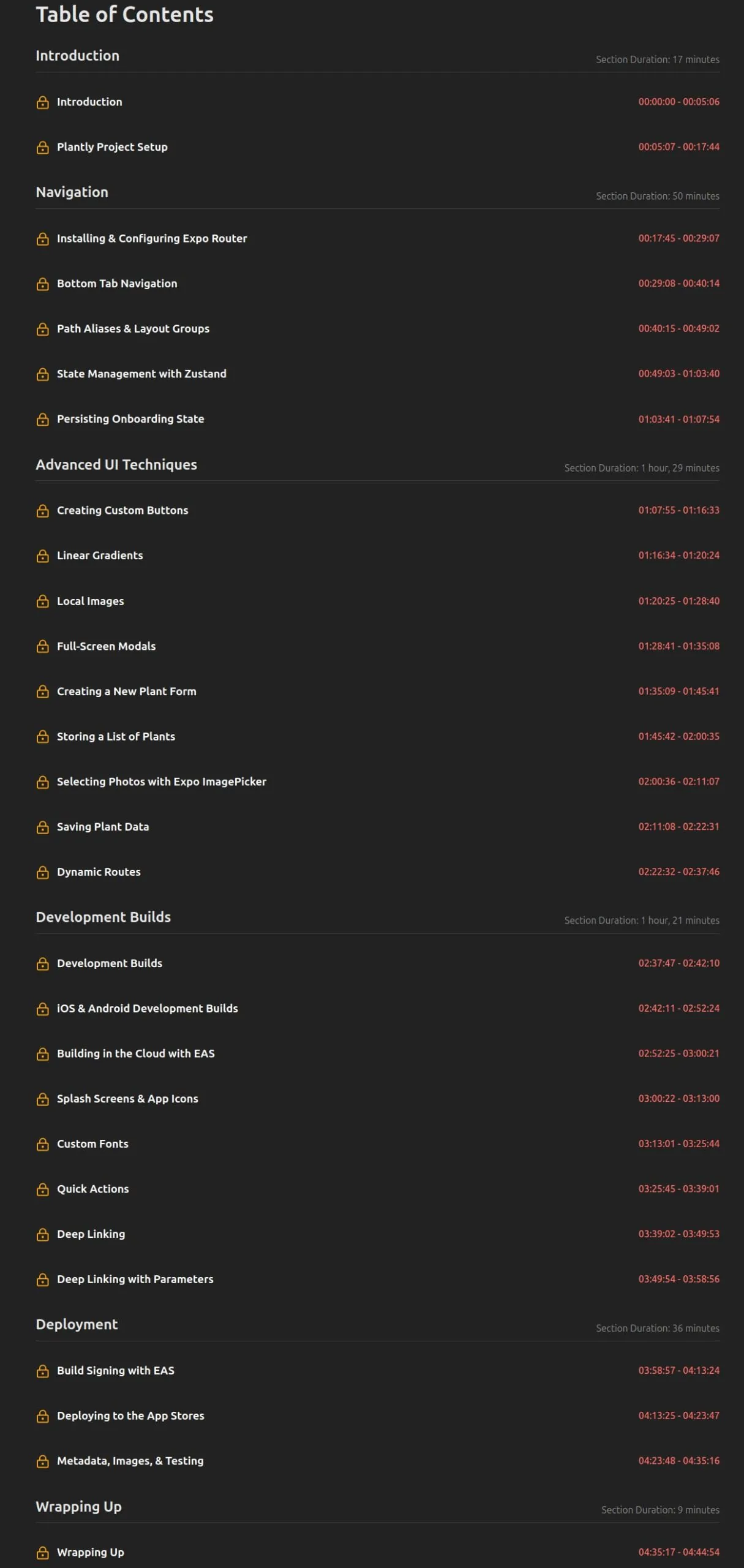
Task: Click the Navigation section heading
Action: (72, 192)
